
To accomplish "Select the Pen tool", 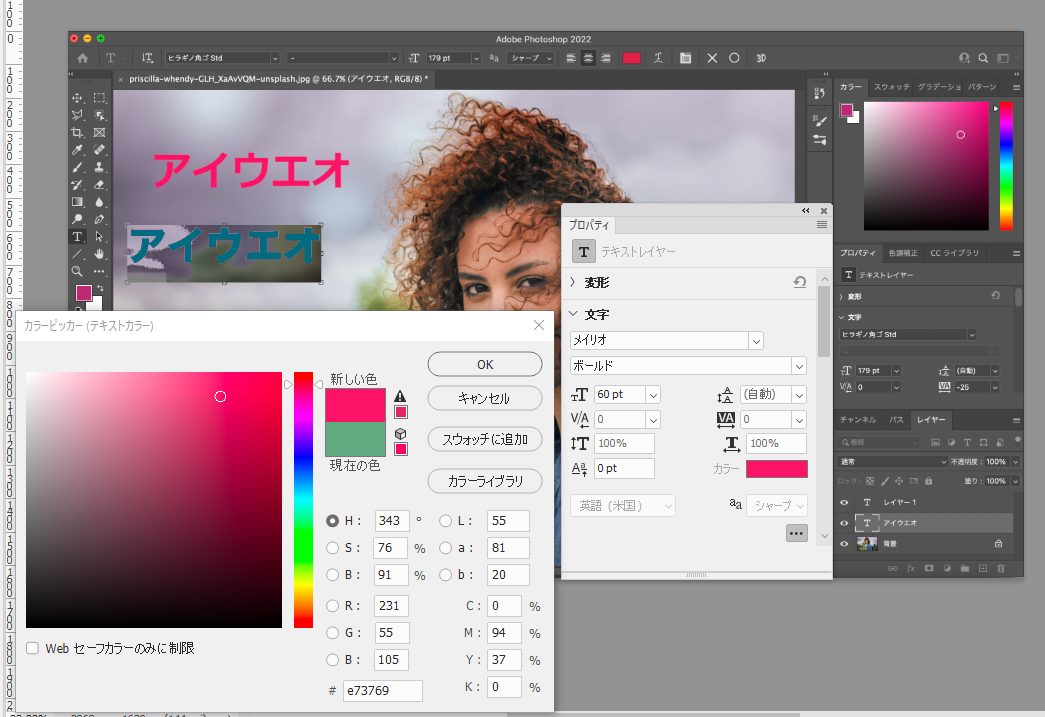I will [99, 219].
